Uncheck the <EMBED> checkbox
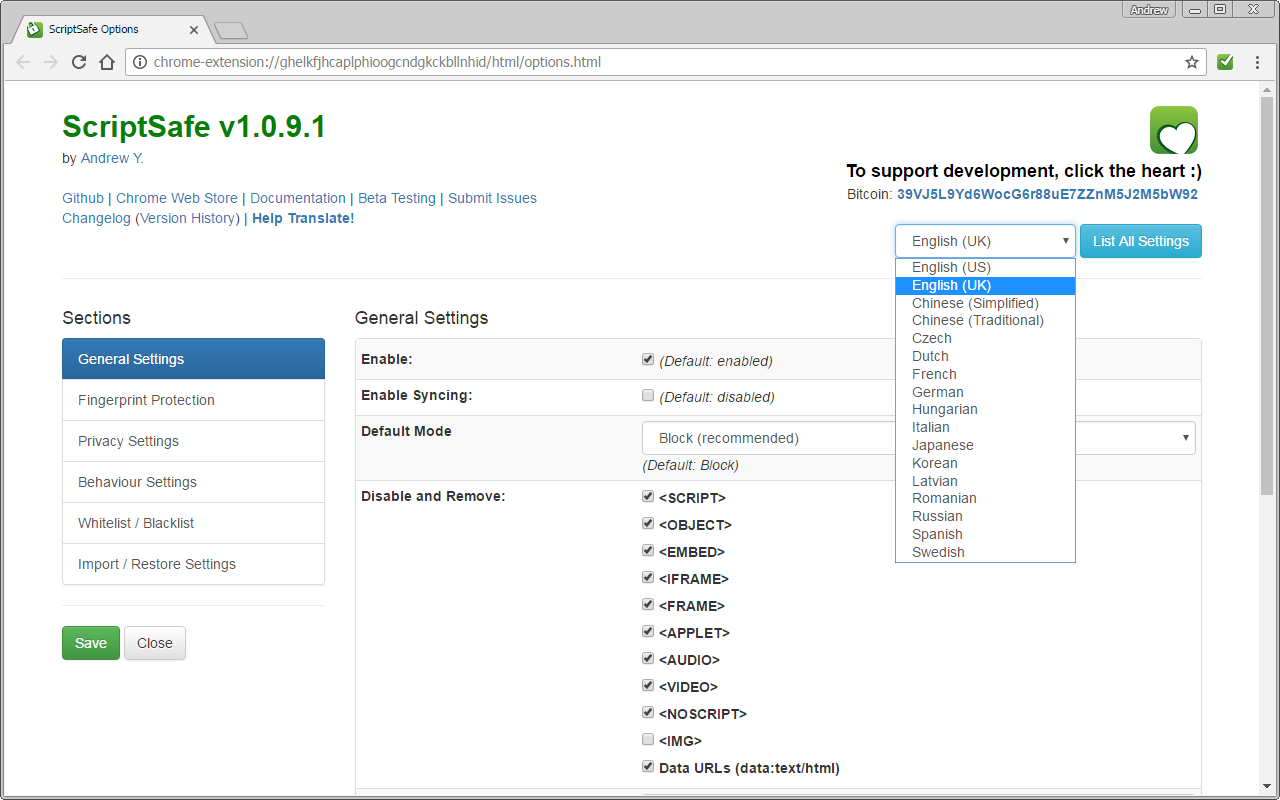Screen dimensions: 1280x800 tap(648, 551)
